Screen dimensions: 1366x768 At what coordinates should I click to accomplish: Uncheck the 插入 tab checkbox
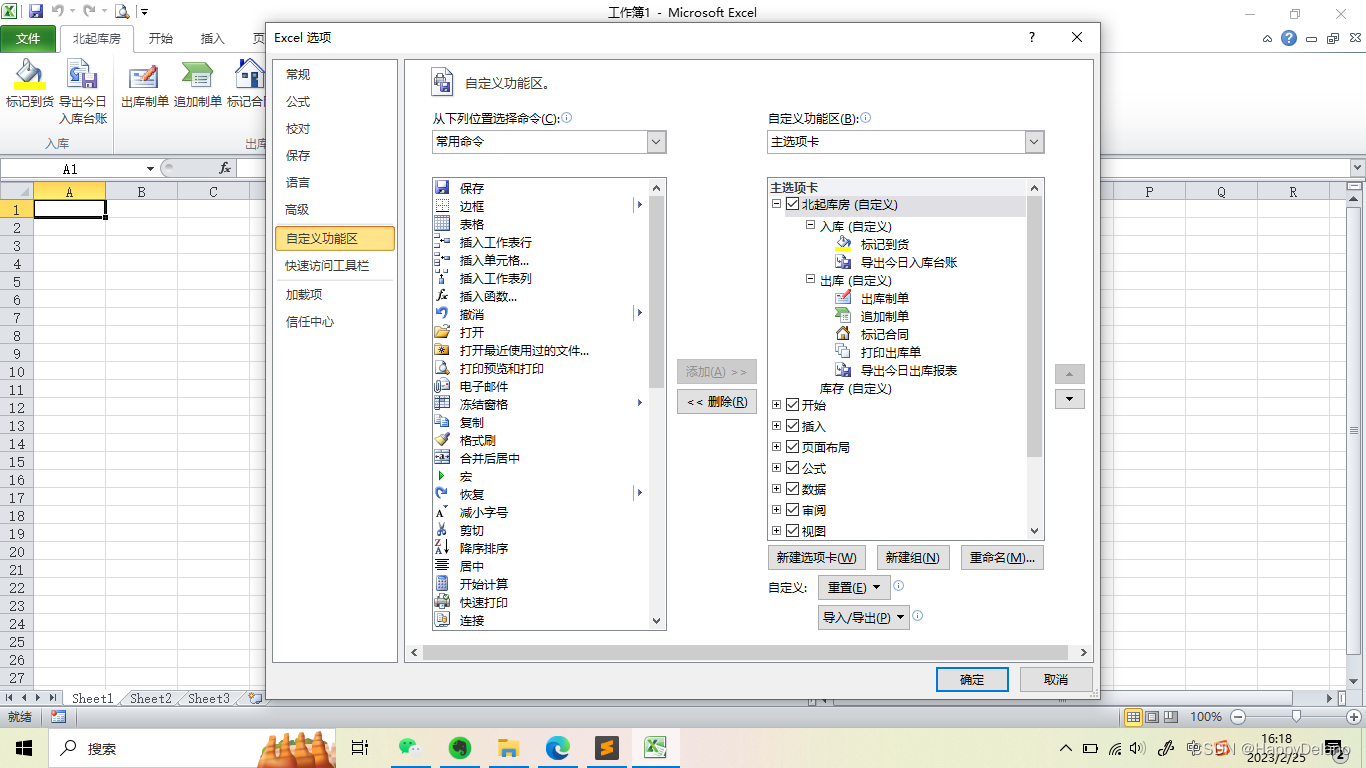coord(793,426)
